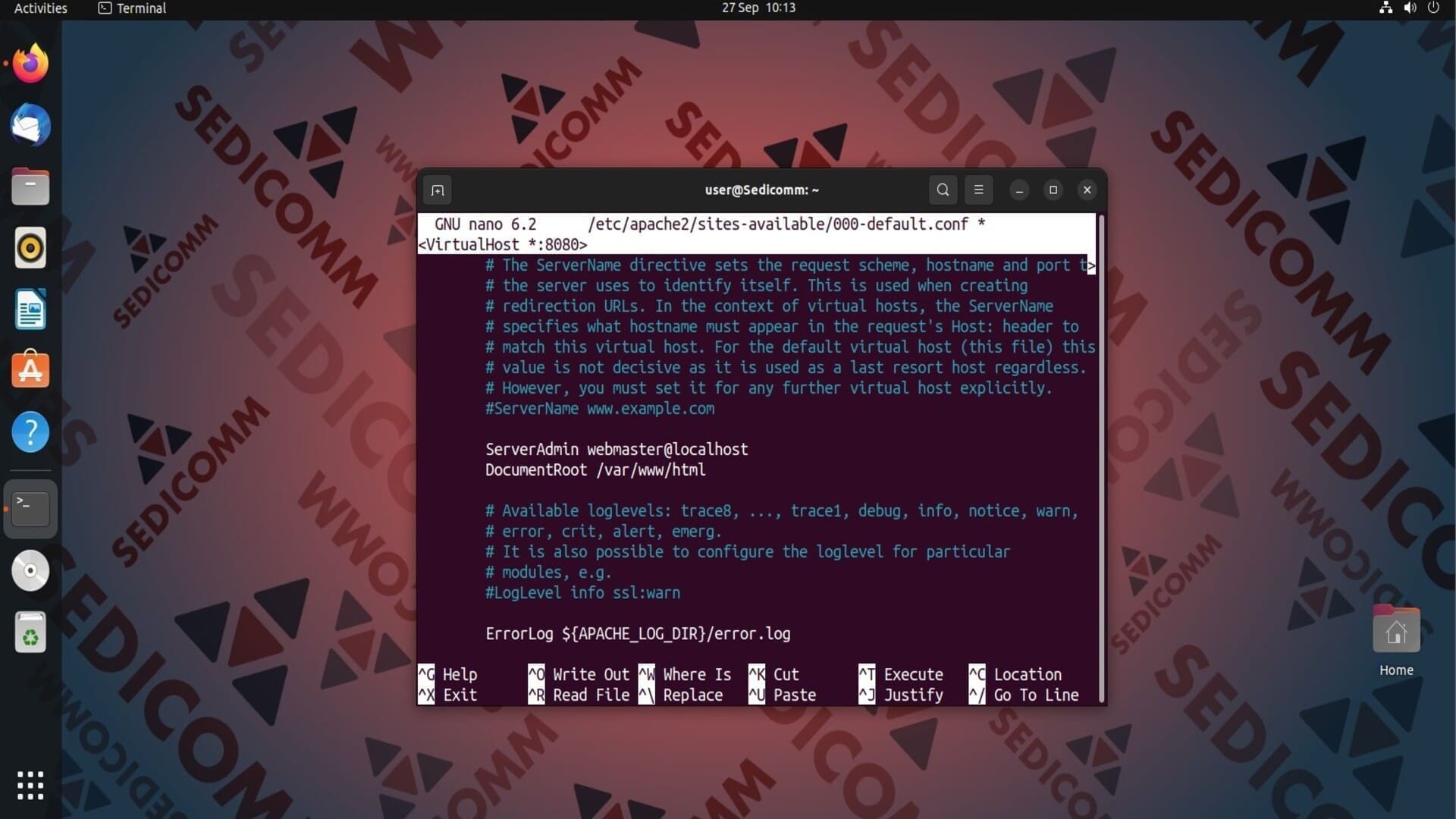Viewport: 1456px width, 819px height.
Task: Maximize the terminal window
Action: 1053,190
